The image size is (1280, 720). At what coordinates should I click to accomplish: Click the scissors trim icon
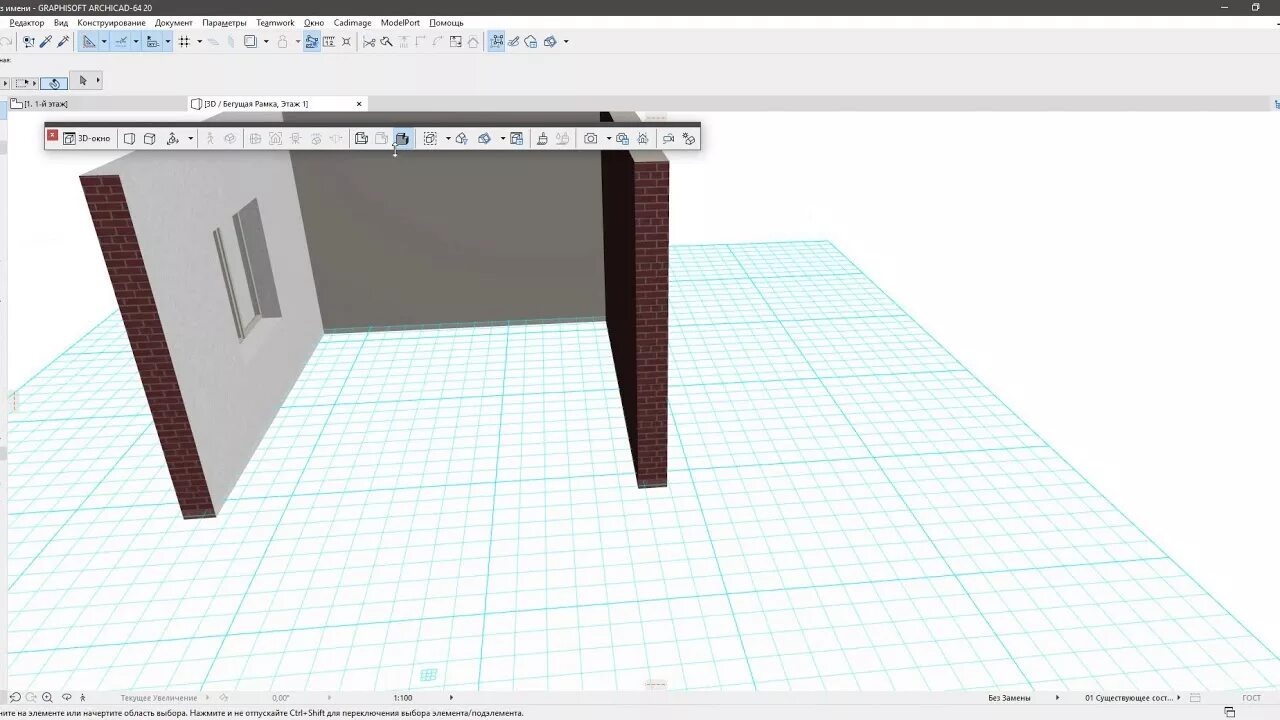[369, 41]
